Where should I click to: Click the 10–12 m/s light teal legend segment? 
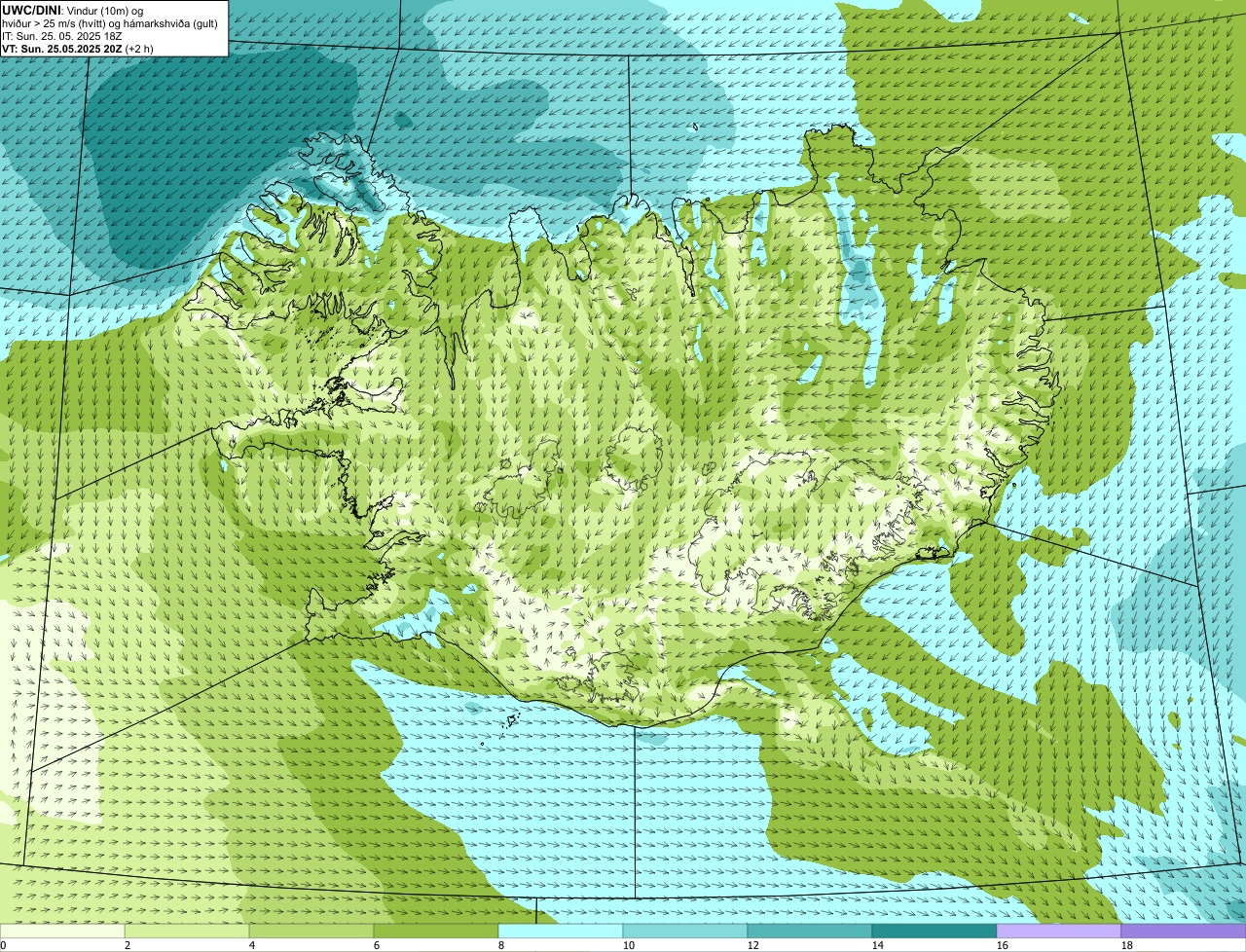click(x=685, y=931)
